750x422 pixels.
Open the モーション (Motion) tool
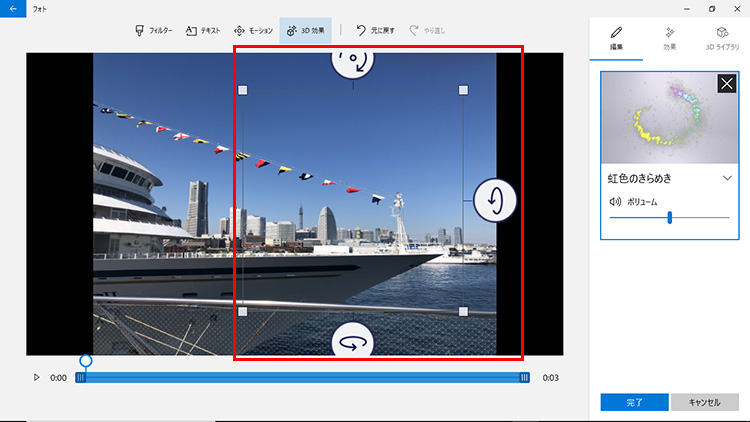(x=253, y=31)
